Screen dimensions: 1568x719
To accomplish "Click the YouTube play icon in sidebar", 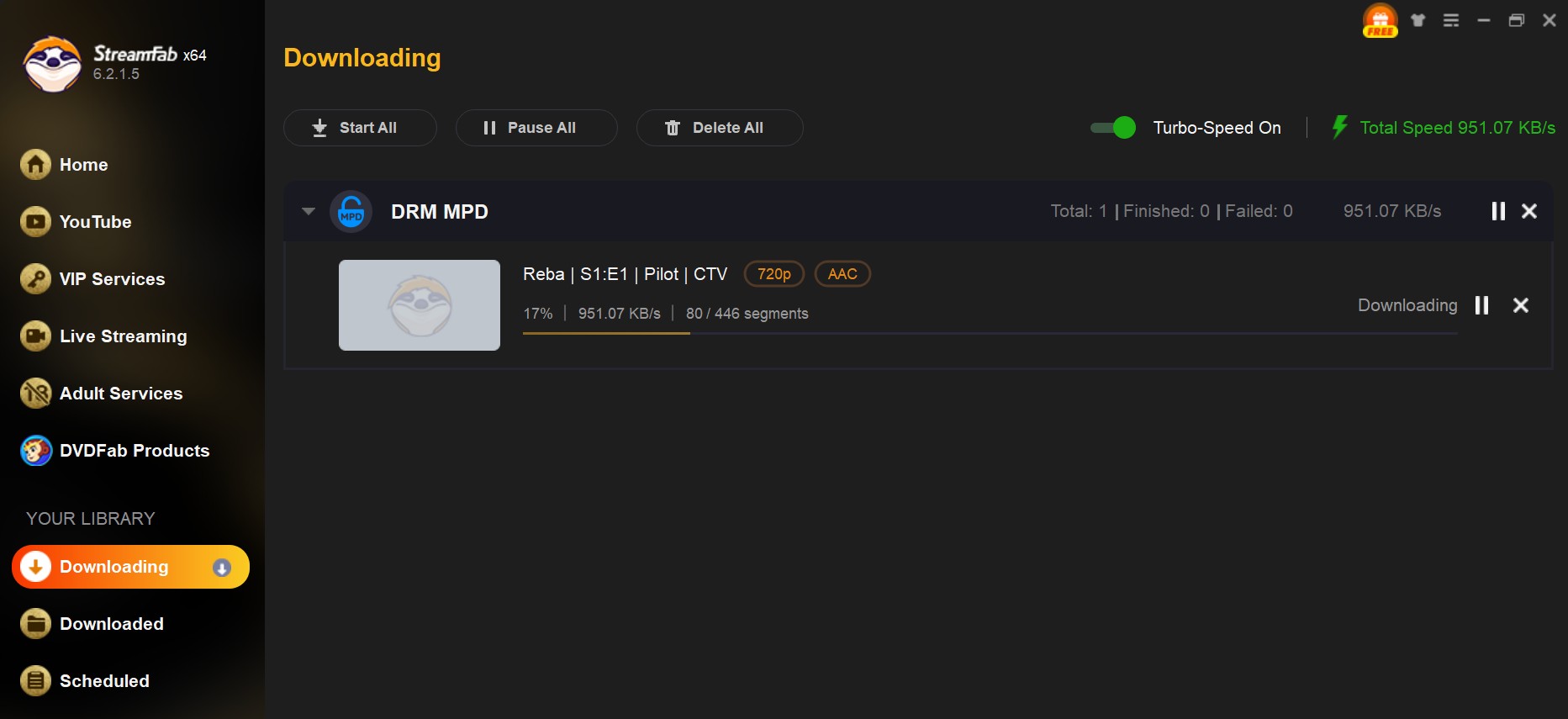I will pyautogui.click(x=35, y=222).
